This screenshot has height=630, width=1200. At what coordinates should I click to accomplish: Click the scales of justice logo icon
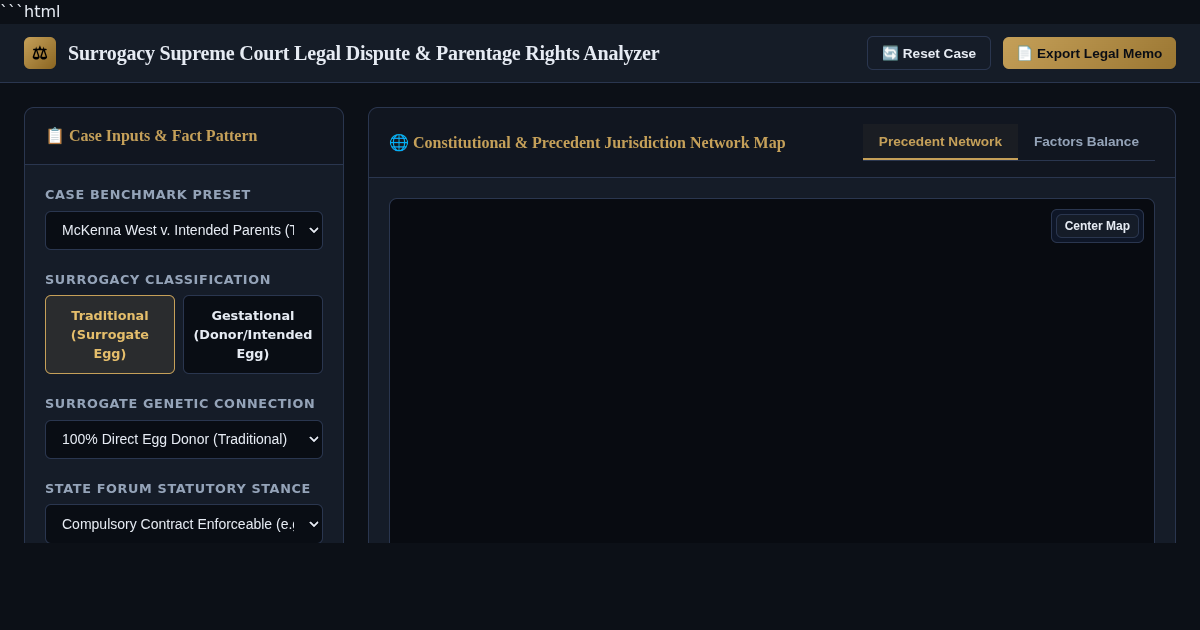pyautogui.click(x=40, y=53)
